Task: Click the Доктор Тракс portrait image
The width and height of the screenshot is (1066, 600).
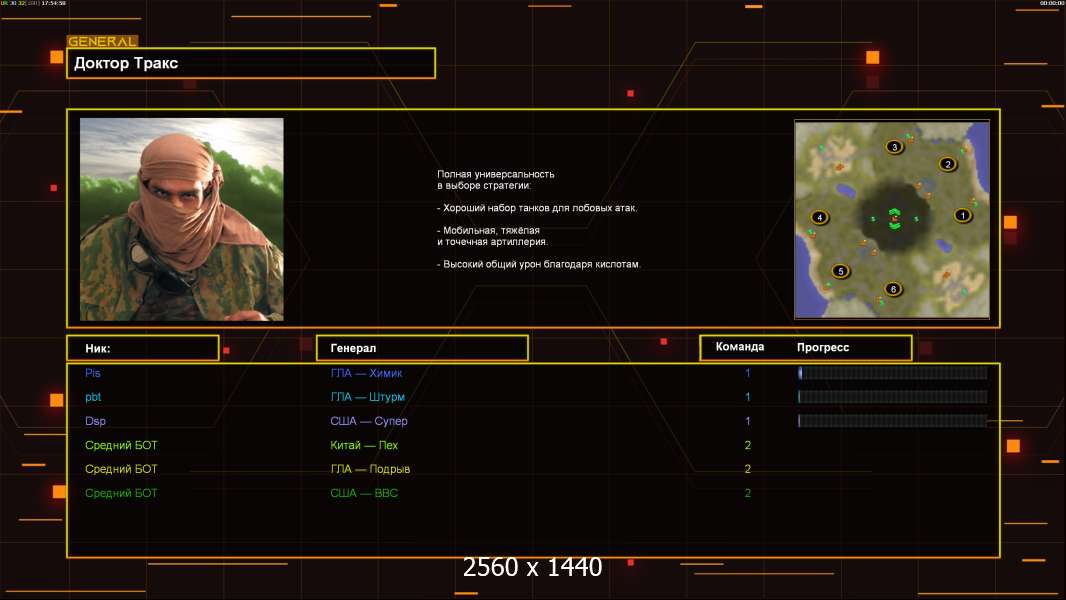Action: pos(181,219)
